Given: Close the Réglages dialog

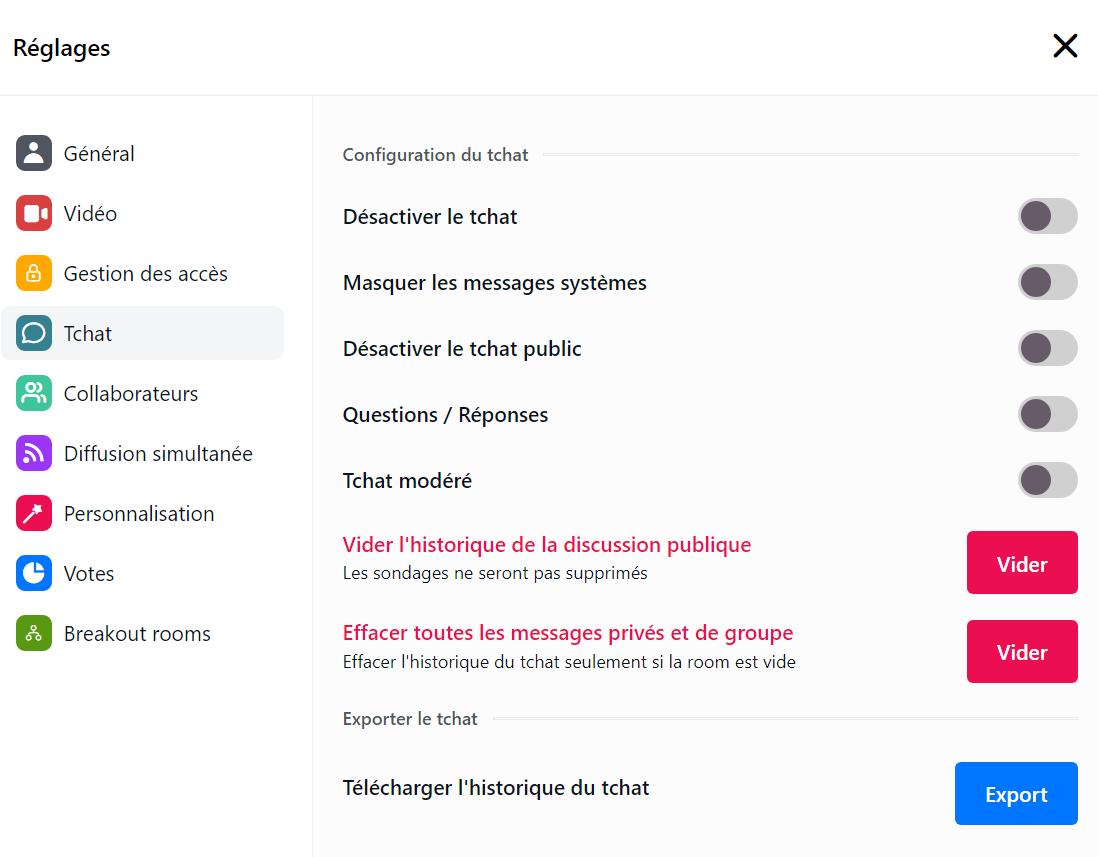Looking at the screenshot, I should (x=1065, y=46).
